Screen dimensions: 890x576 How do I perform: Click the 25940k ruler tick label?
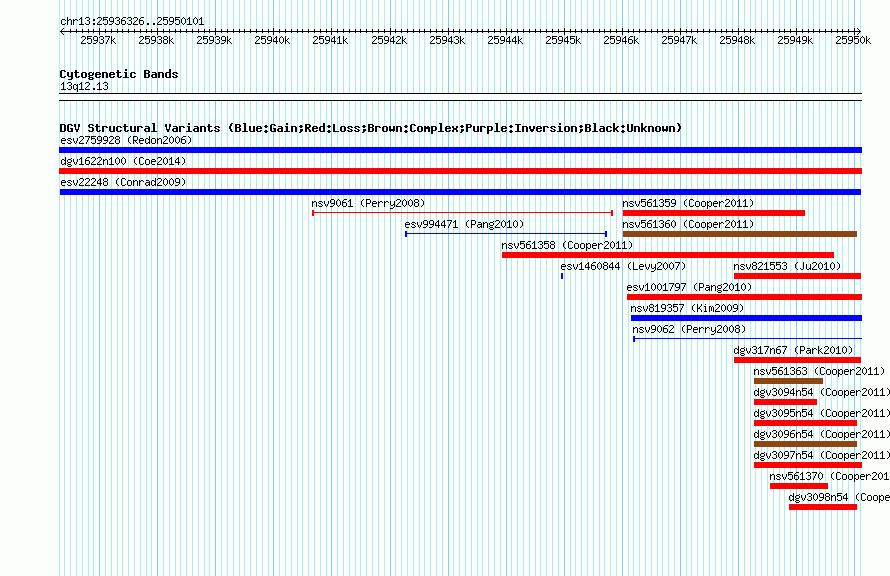[272, 40]
